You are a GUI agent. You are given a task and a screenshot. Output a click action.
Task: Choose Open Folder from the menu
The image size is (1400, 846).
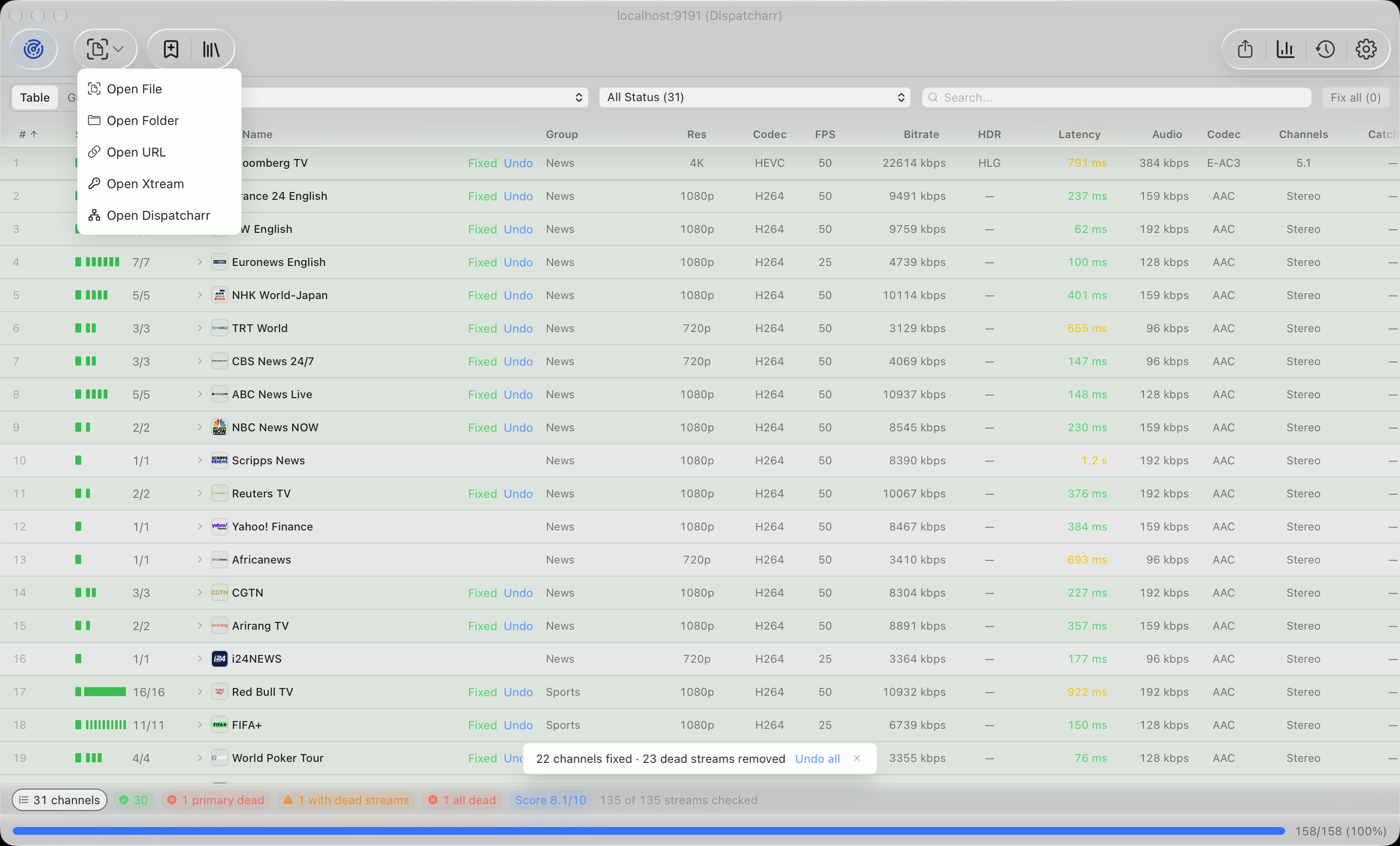pos(159,121)
